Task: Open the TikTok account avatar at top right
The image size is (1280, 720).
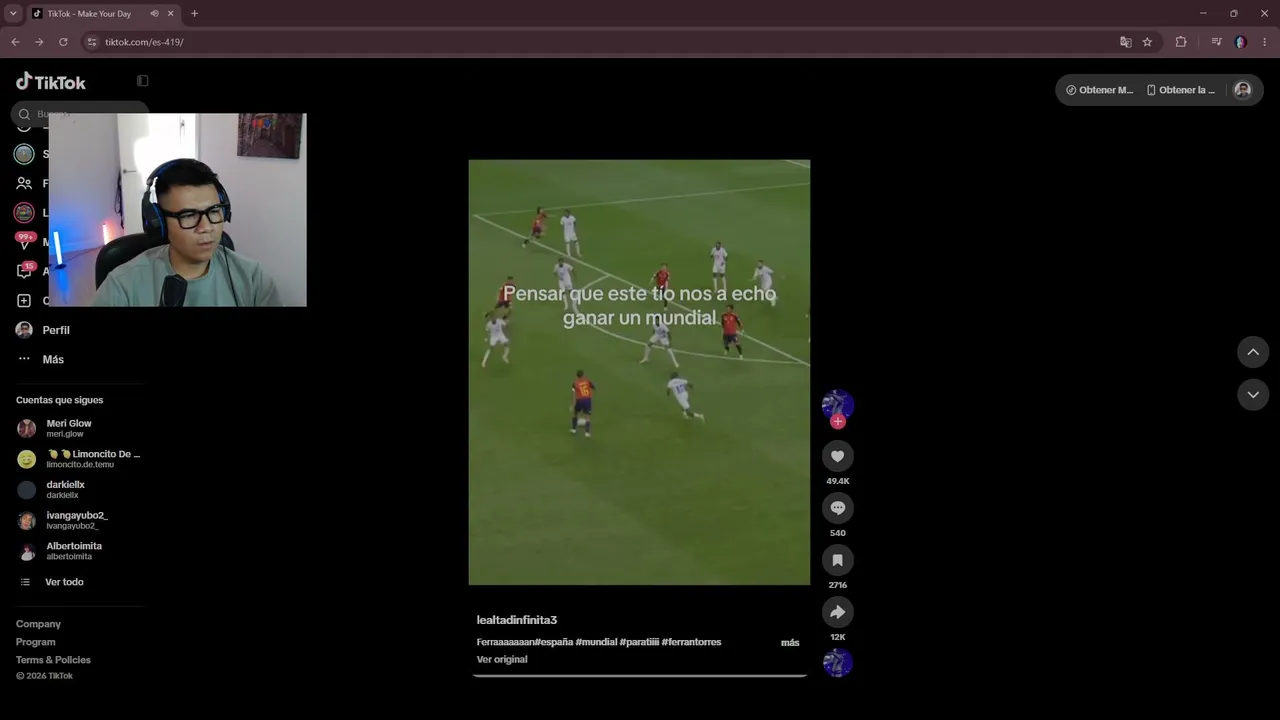Action: [x=1242, y=90]
